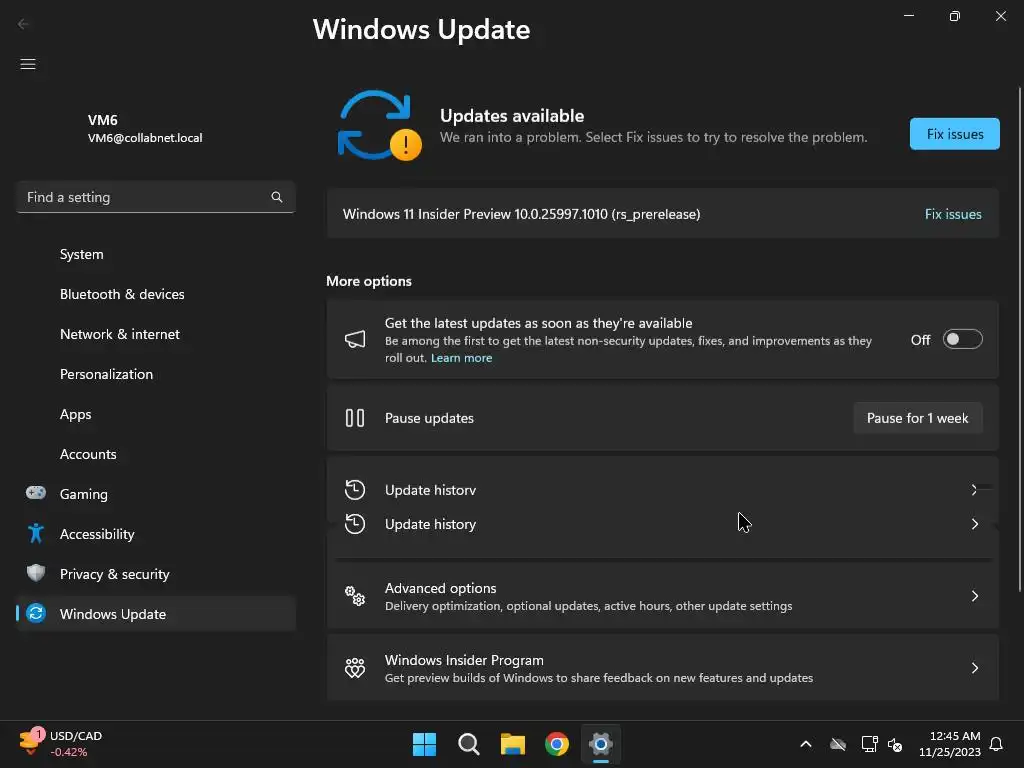Click the vertical scrollbar on the right

(x=1019, y=340)
